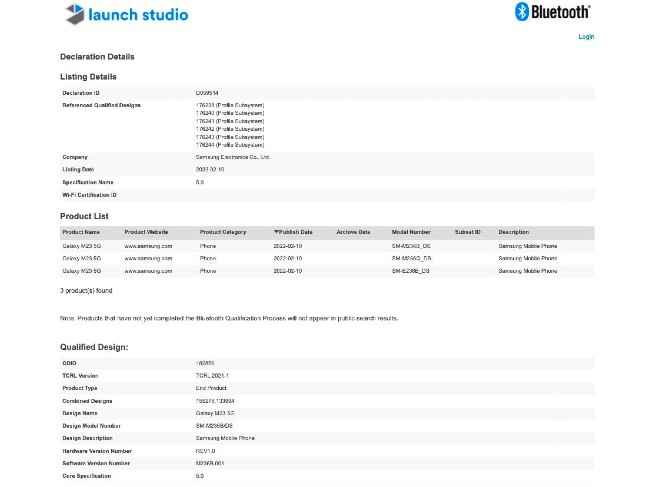Screen dimensions: 650x487
Task: Click the Core Specification label
Action: [87, 476]
